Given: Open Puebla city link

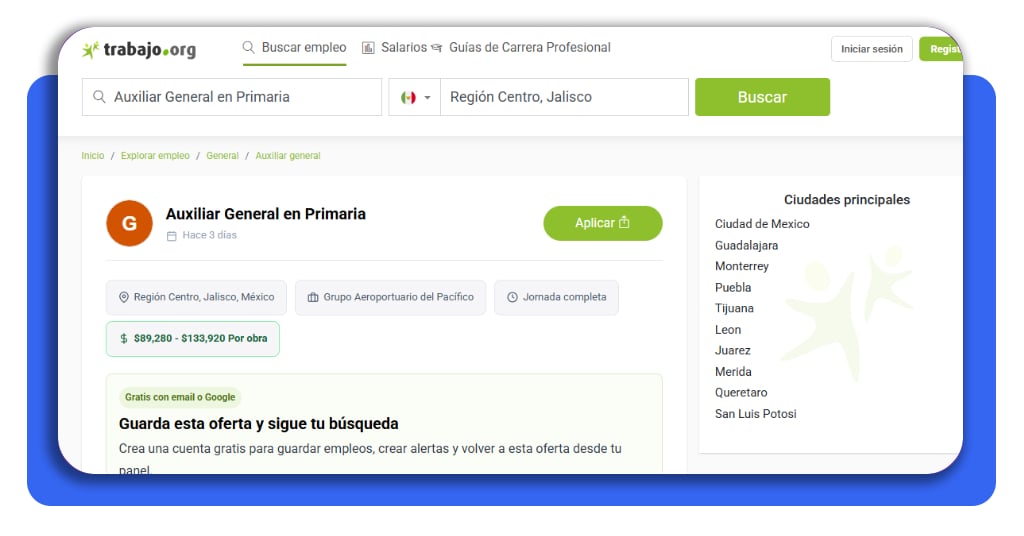Looking at the screenshot, I should tap(733, 287).
